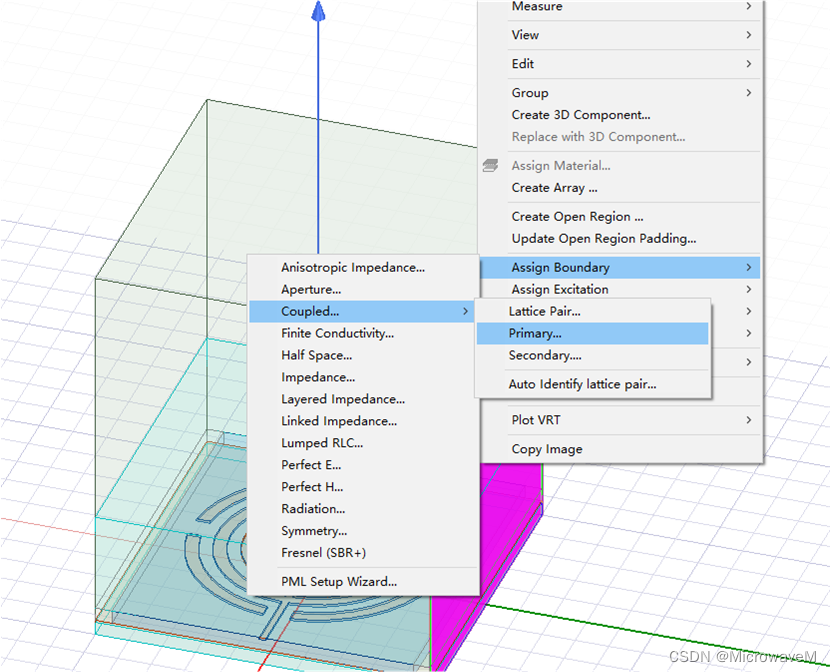Select Finite Conductivity boundary
The height and width of the screenshot is (672, 831).
tap(363, 333)
